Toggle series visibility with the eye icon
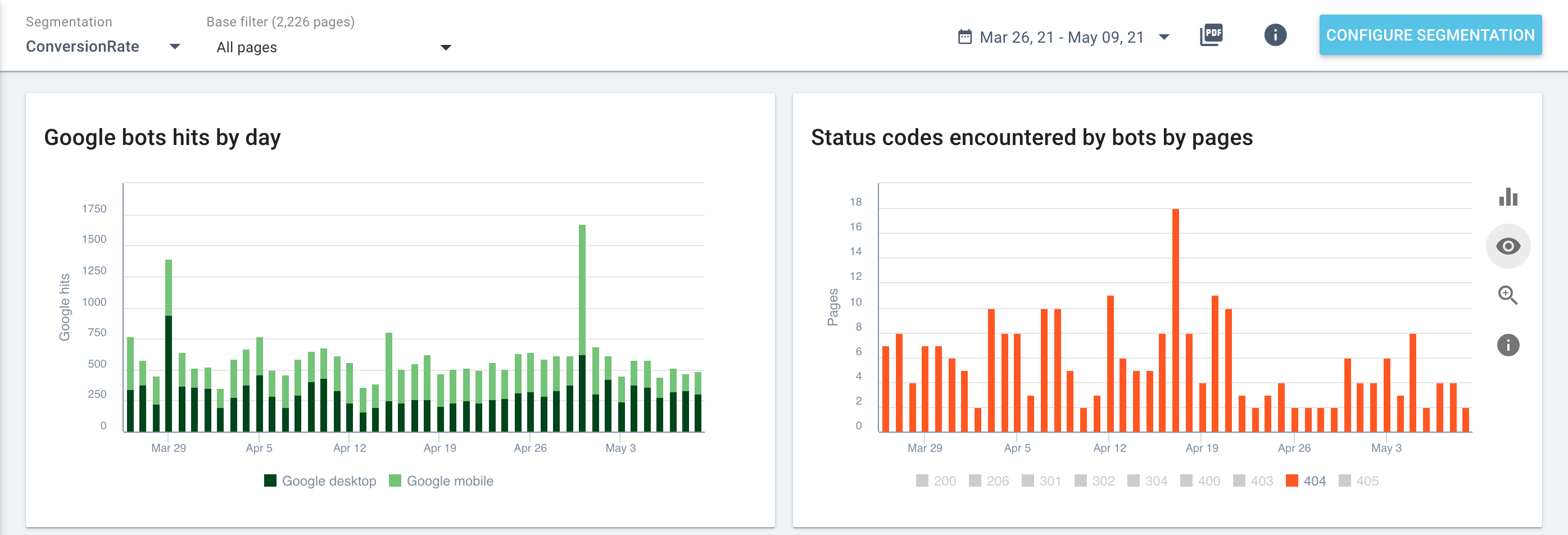Viewport: 1568px width, 535px height. 1508,246
